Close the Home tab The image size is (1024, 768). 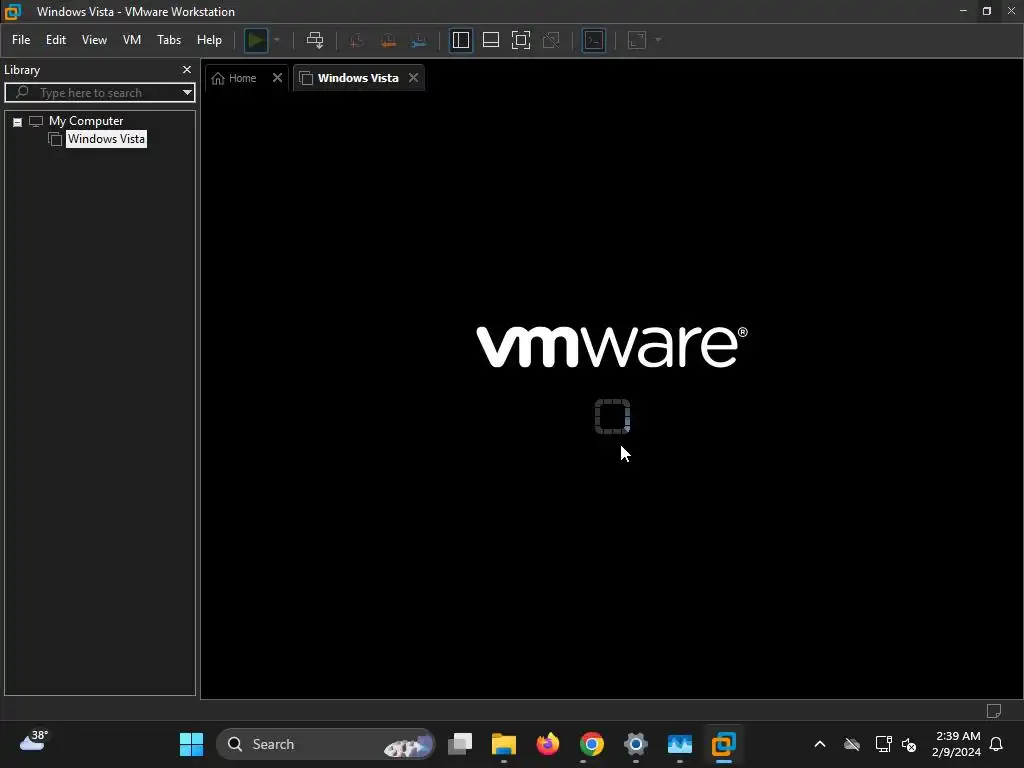click(278, 78)
